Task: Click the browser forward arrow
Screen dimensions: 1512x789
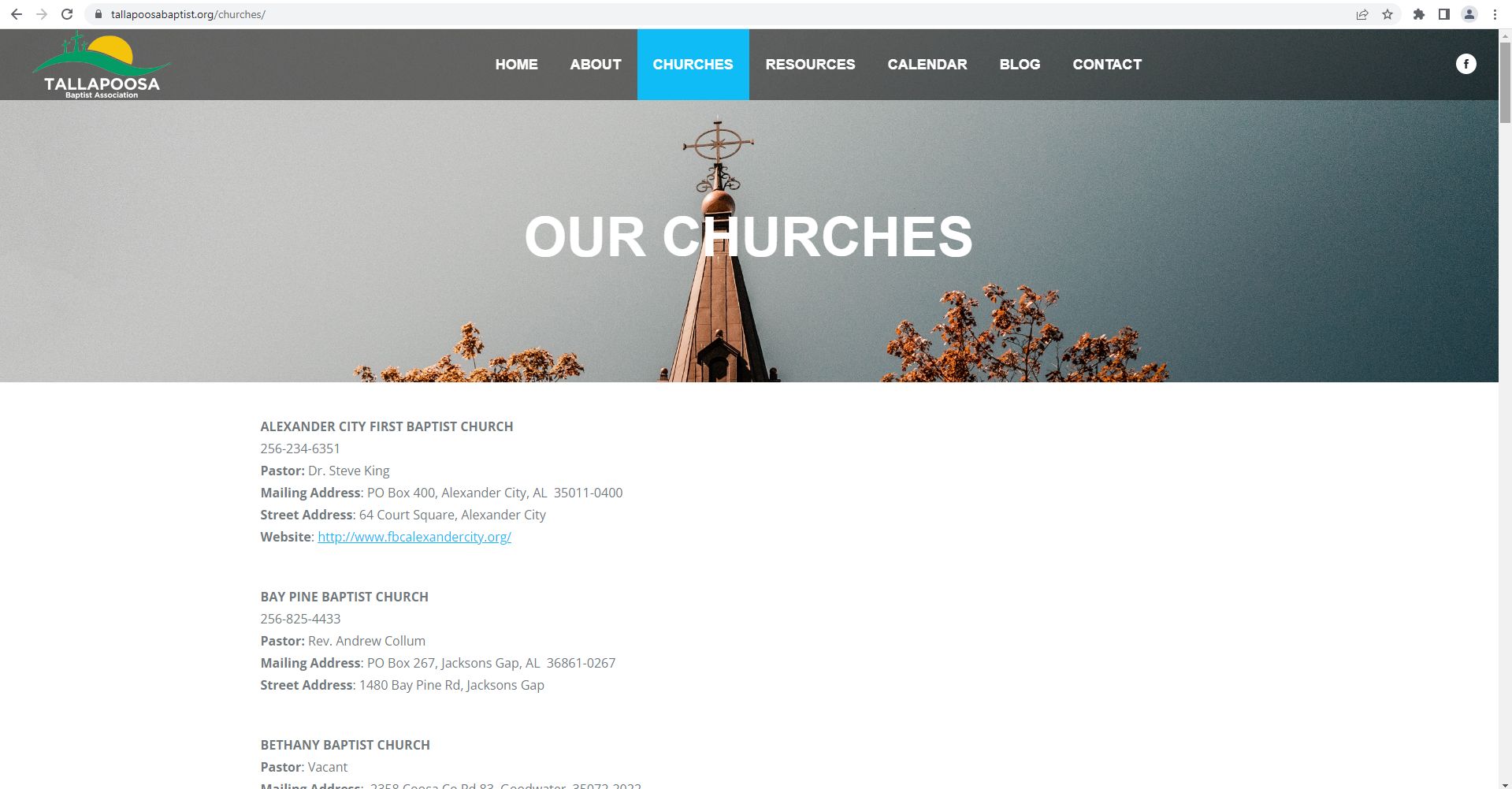Action: [42, 14]
